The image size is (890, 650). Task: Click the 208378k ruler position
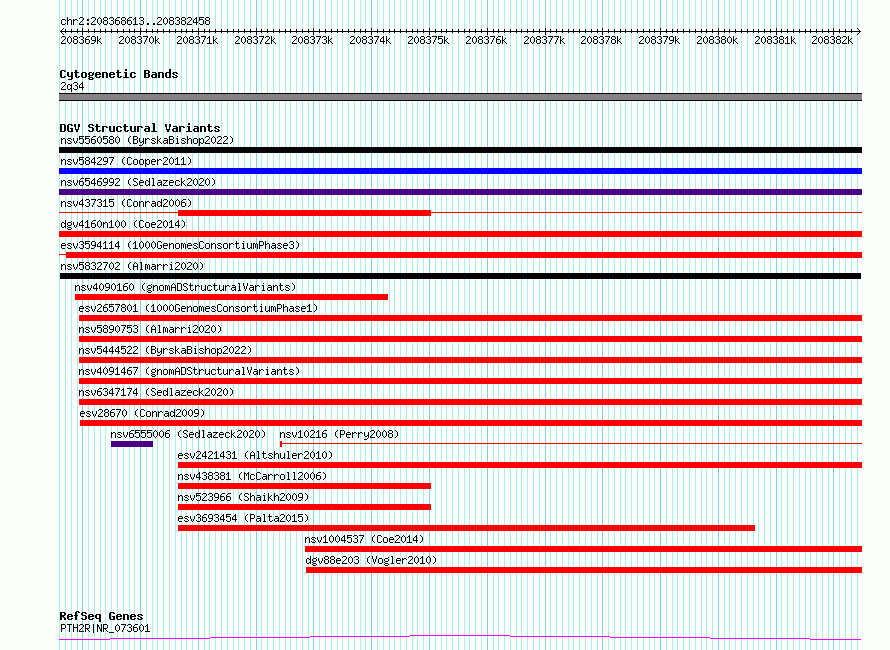coord(601,40)
